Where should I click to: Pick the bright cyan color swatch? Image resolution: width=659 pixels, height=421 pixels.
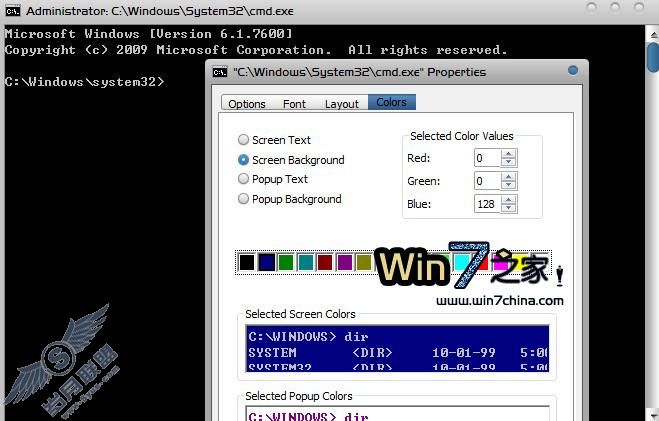coord(462,263)
